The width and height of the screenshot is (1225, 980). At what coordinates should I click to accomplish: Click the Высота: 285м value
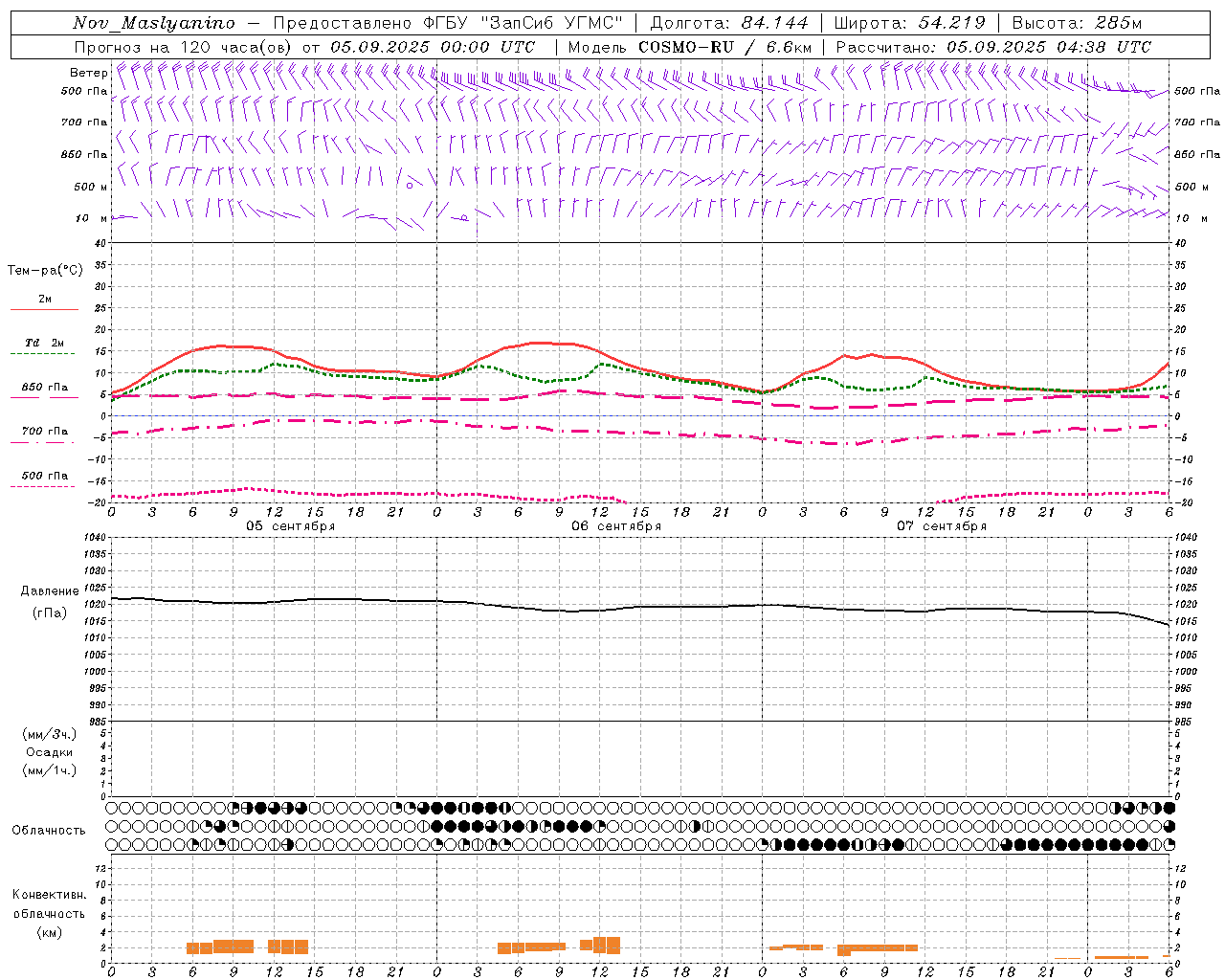pos(1077,23)
